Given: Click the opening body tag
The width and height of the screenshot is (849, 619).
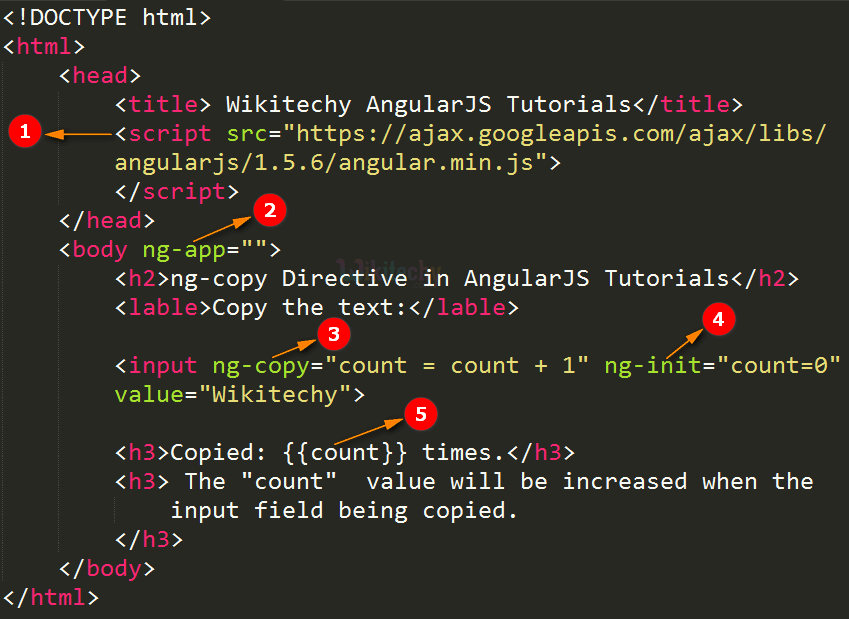Looking at the screenshot, I should 170,250.
